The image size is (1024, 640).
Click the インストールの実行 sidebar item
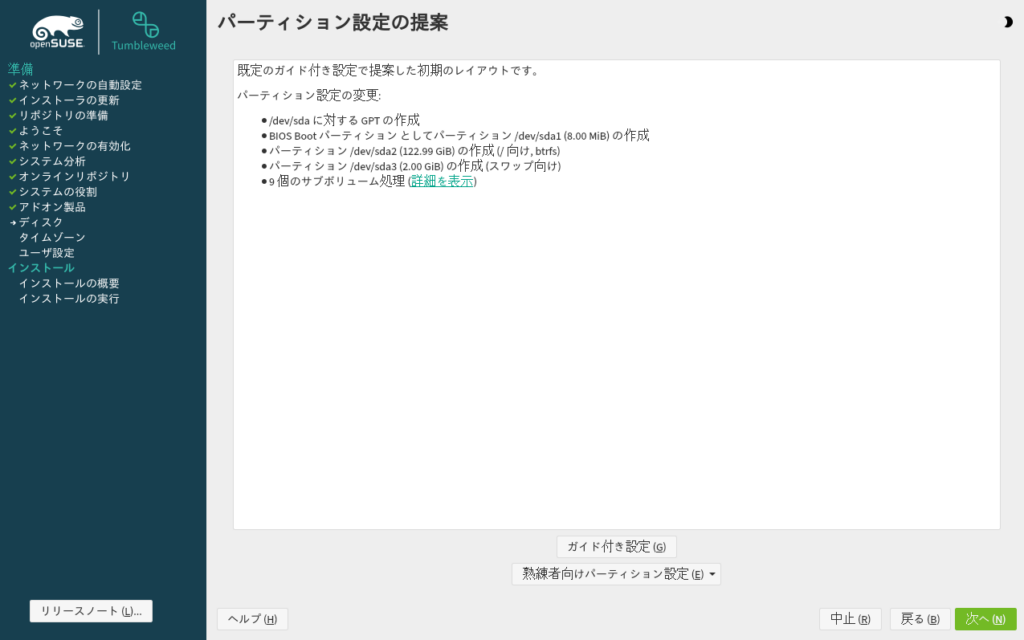(68, 298)
